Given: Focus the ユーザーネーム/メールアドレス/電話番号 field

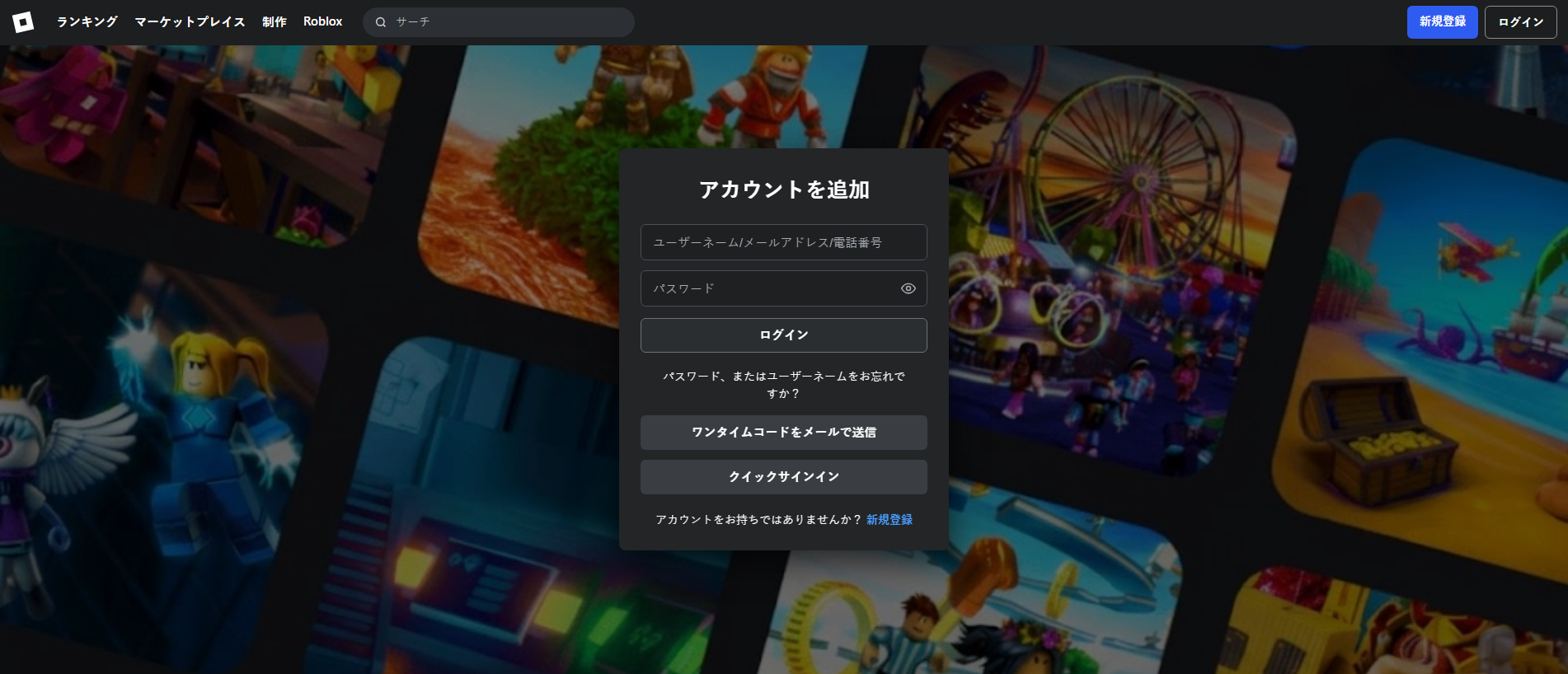Looking at the screenshot, I should tap(784, 242).
